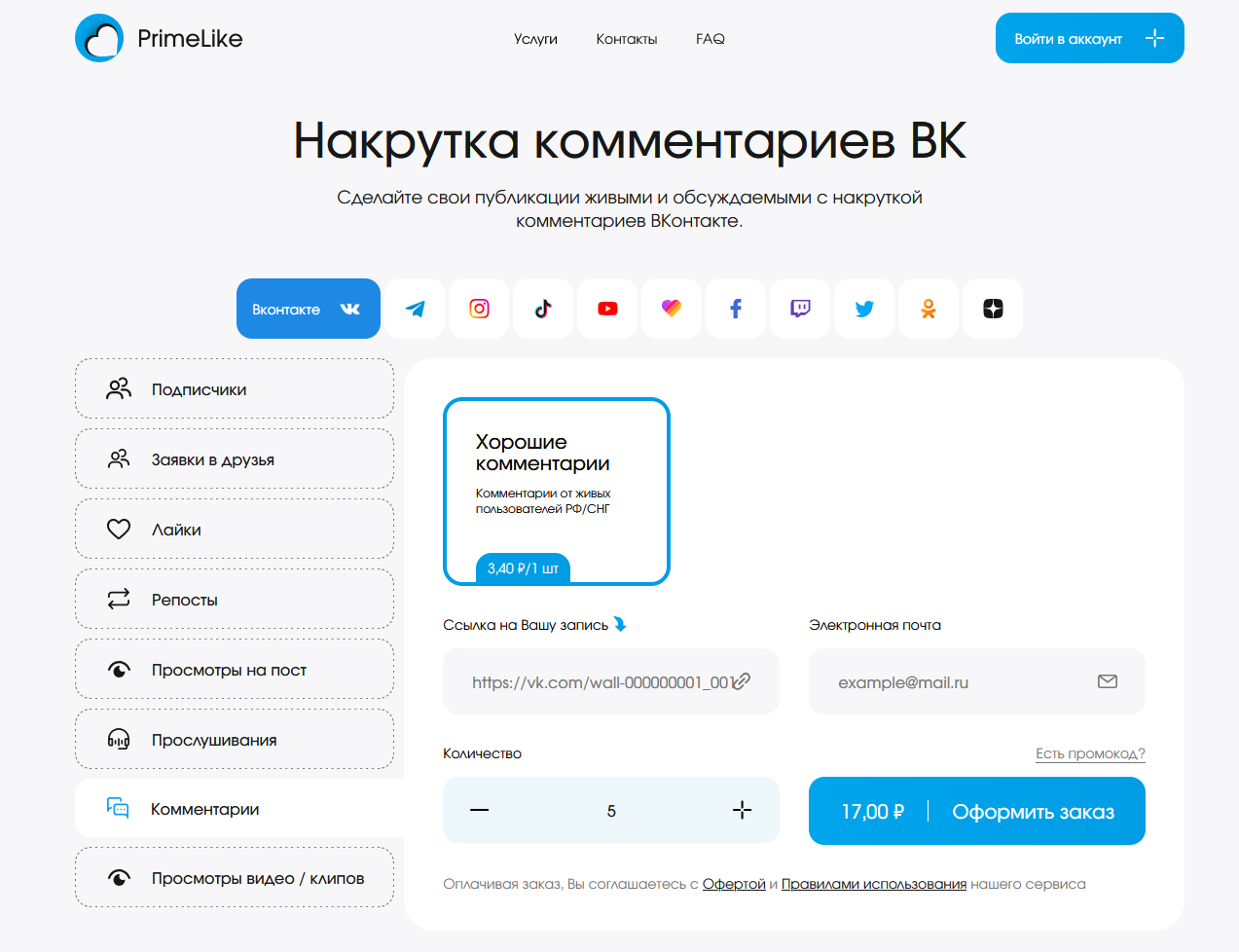Click the friends icon beside Заявки в друзья
This screenshot has height=952, width=1239.
(x=119, y=458)
